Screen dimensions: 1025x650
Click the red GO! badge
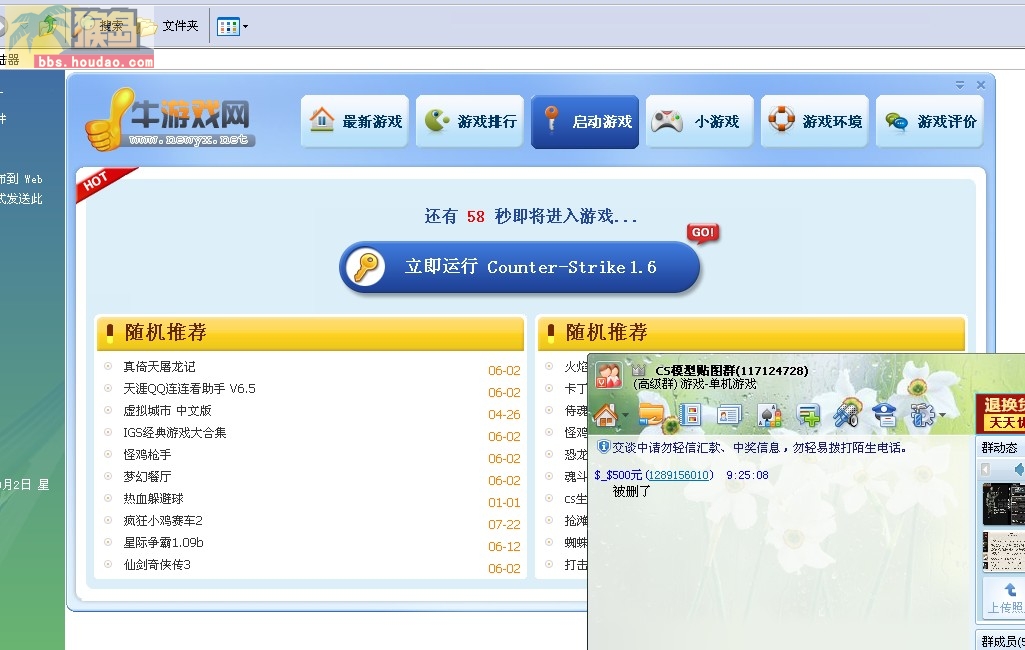coord(703,233)
